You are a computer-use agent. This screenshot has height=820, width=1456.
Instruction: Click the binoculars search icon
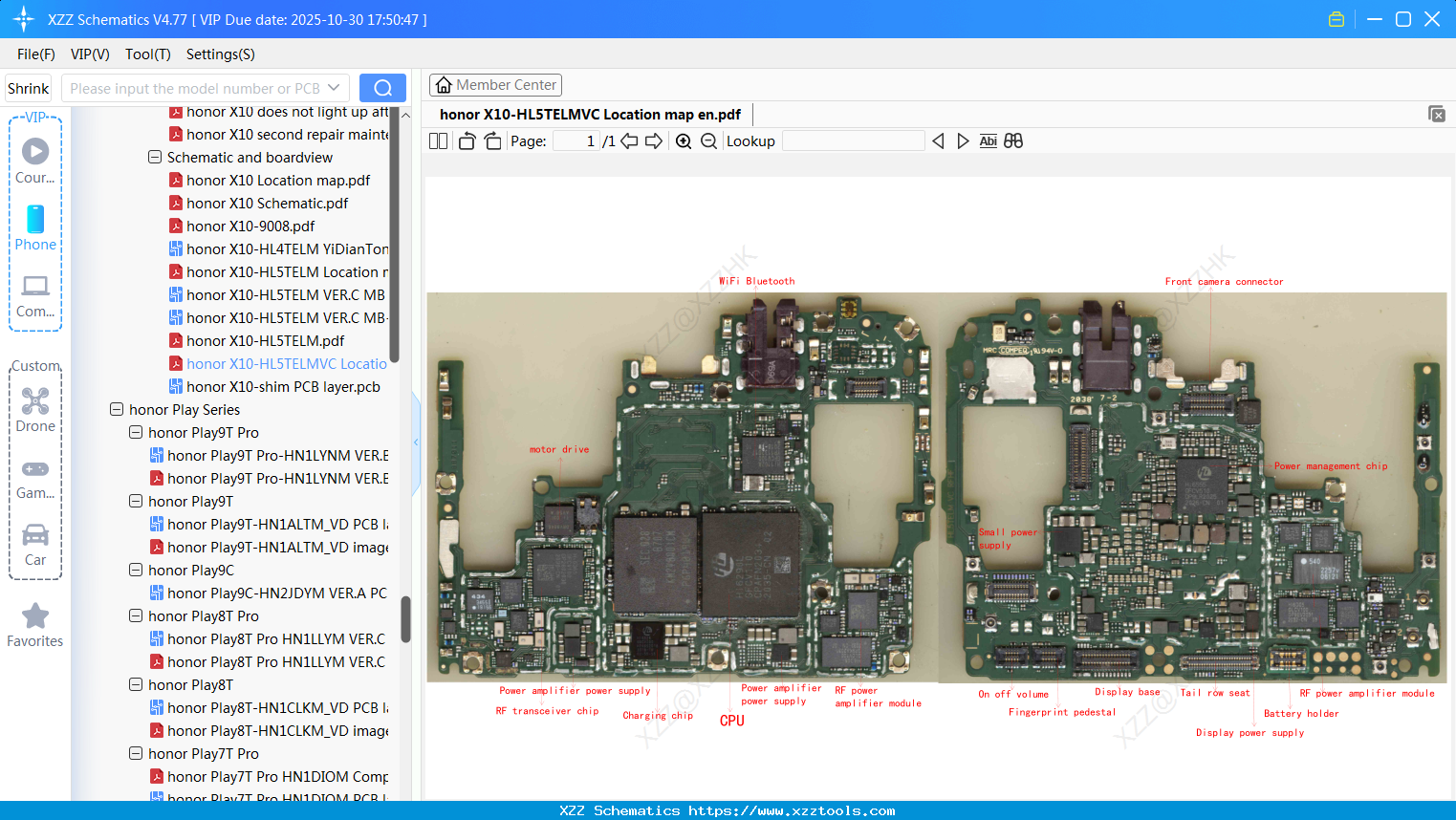[1013, 141]
